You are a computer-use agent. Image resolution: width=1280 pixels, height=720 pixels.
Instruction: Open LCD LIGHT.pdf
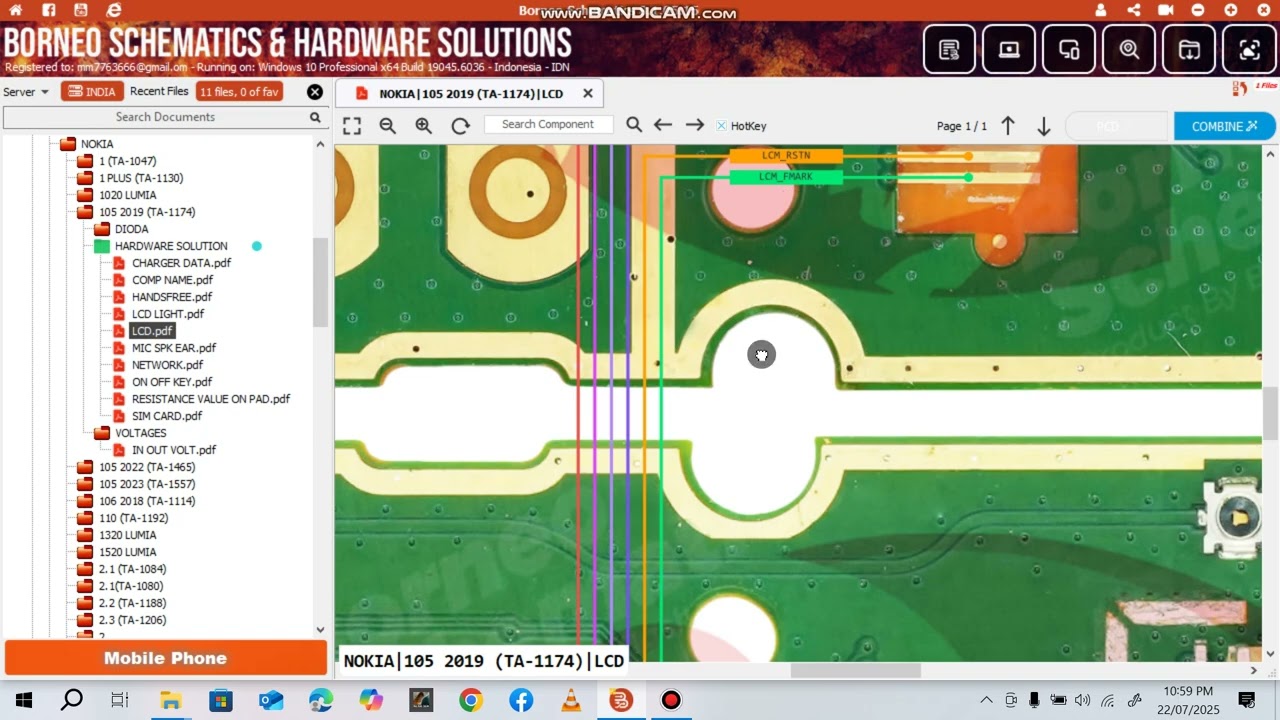tap(167, 314)
